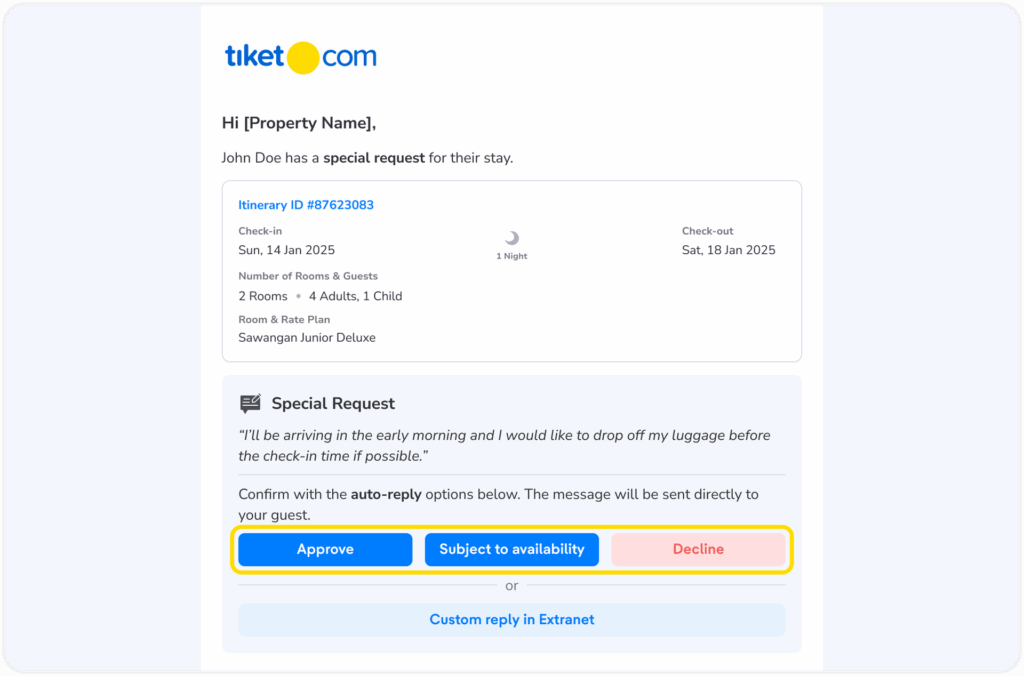Click the "Hi [Property Name]," greeting
The image size is (1024, 676).
pos(299,123)
